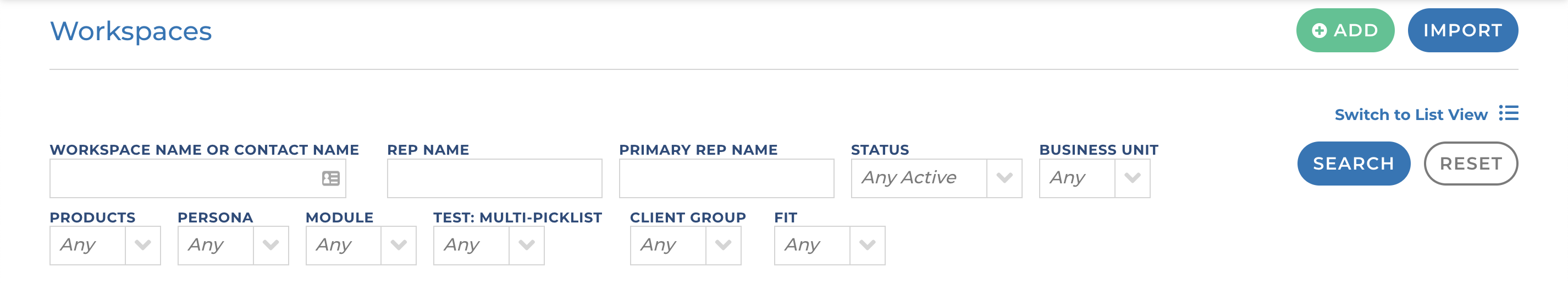The image size is (1568, 283).
Task: Click the contact card icon in workspace field
Action: pyautogui.click(x=330, y=178)
